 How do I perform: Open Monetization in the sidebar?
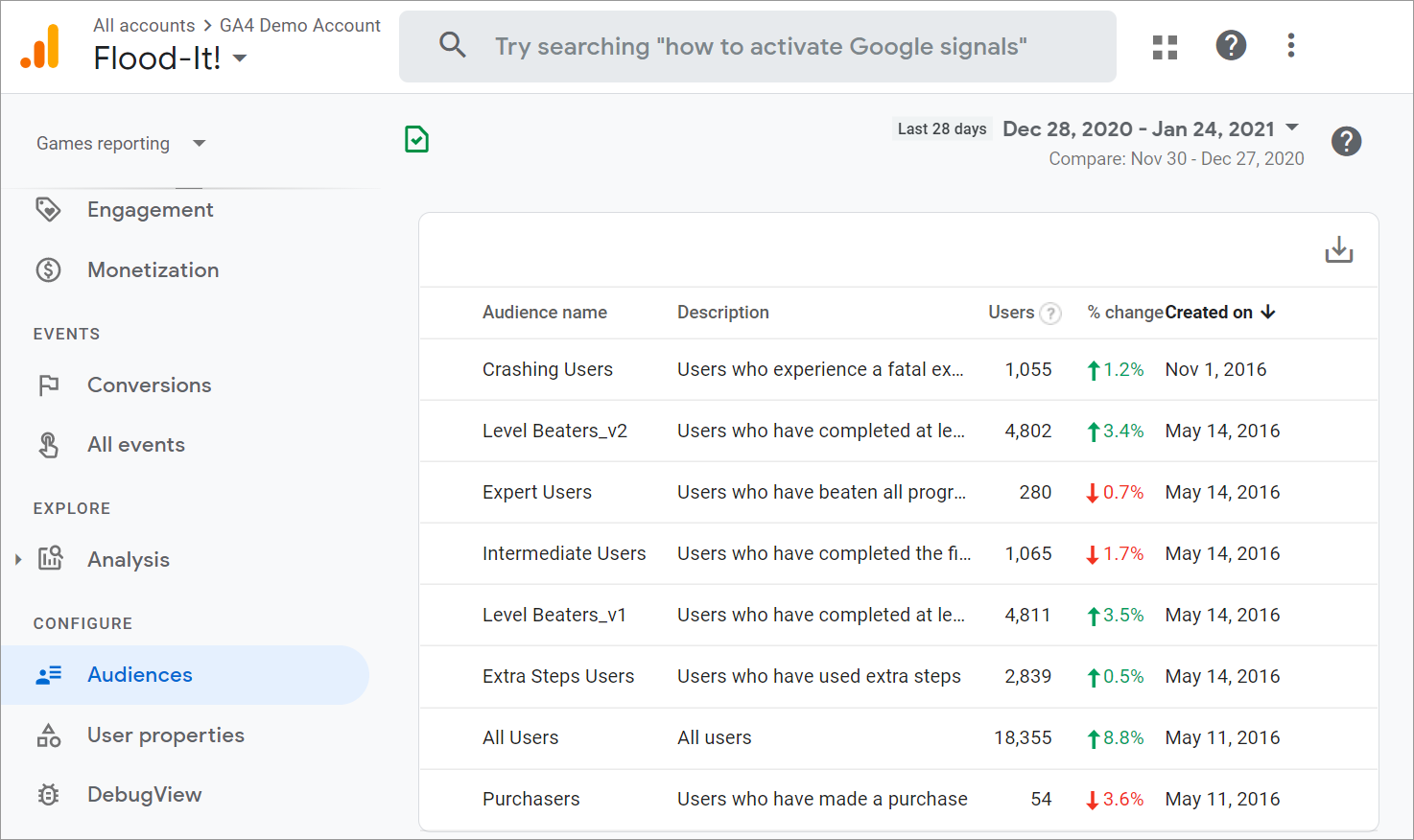(x=153, y=270)
